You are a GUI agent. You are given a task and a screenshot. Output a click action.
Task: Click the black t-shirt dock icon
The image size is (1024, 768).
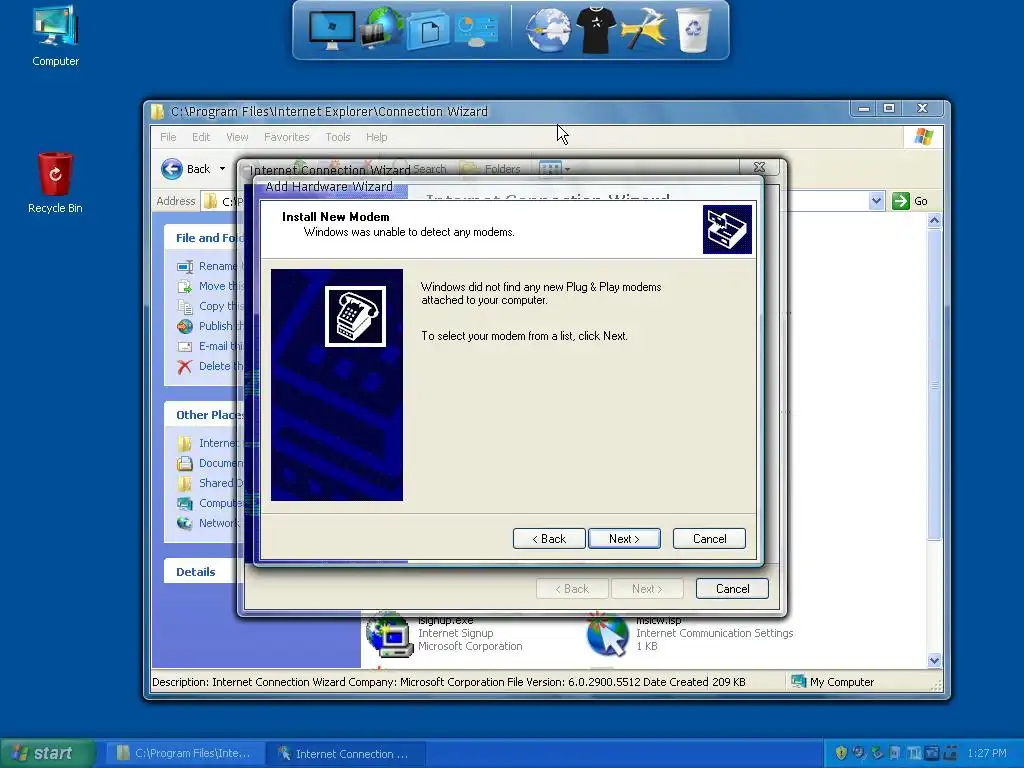[x=596, y=30]
